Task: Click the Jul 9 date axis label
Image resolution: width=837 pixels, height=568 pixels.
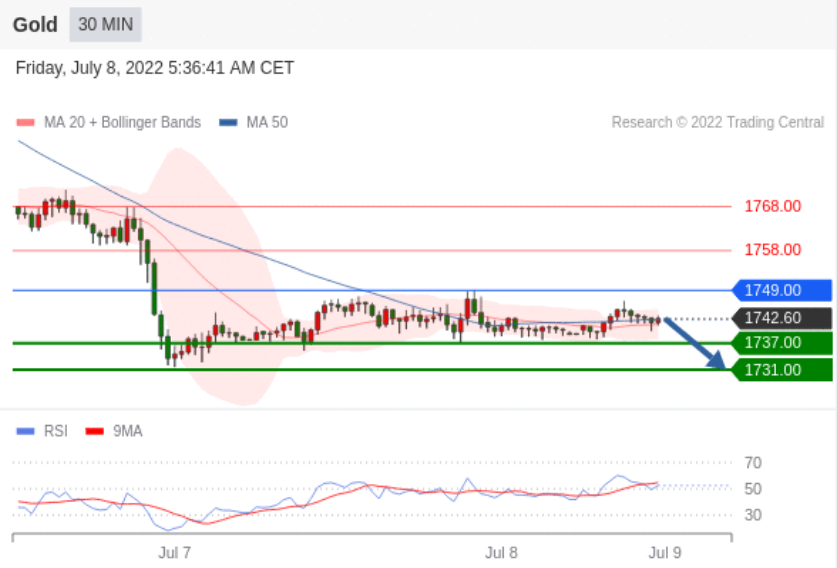Action: (665, 553)
